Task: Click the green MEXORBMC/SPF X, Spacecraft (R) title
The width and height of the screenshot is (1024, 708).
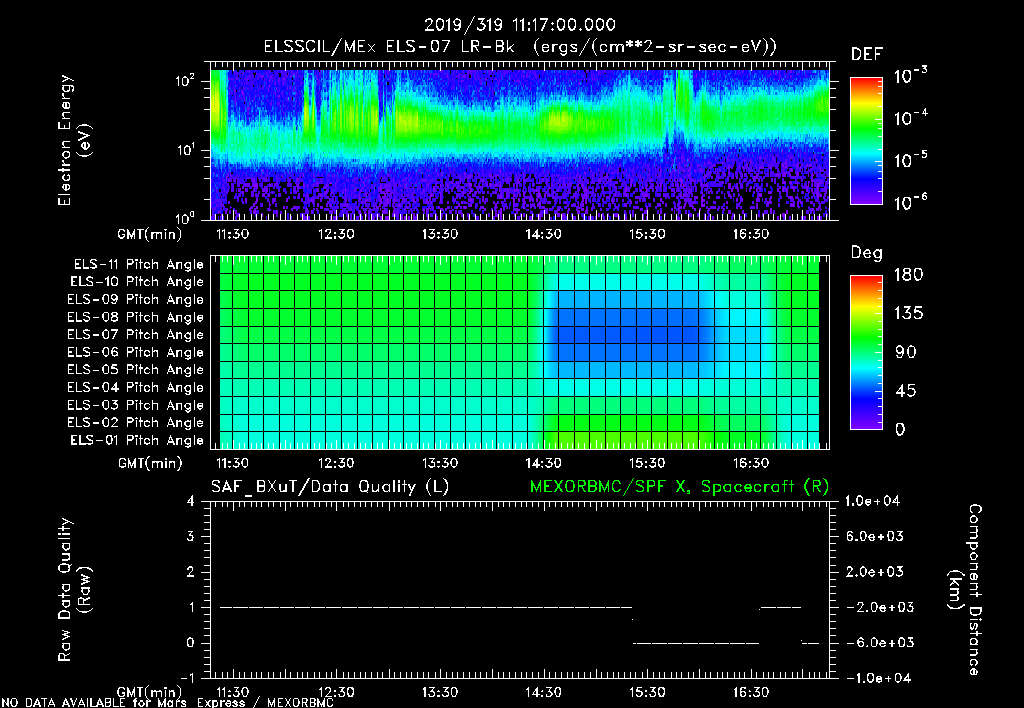Action: point(679,487)
